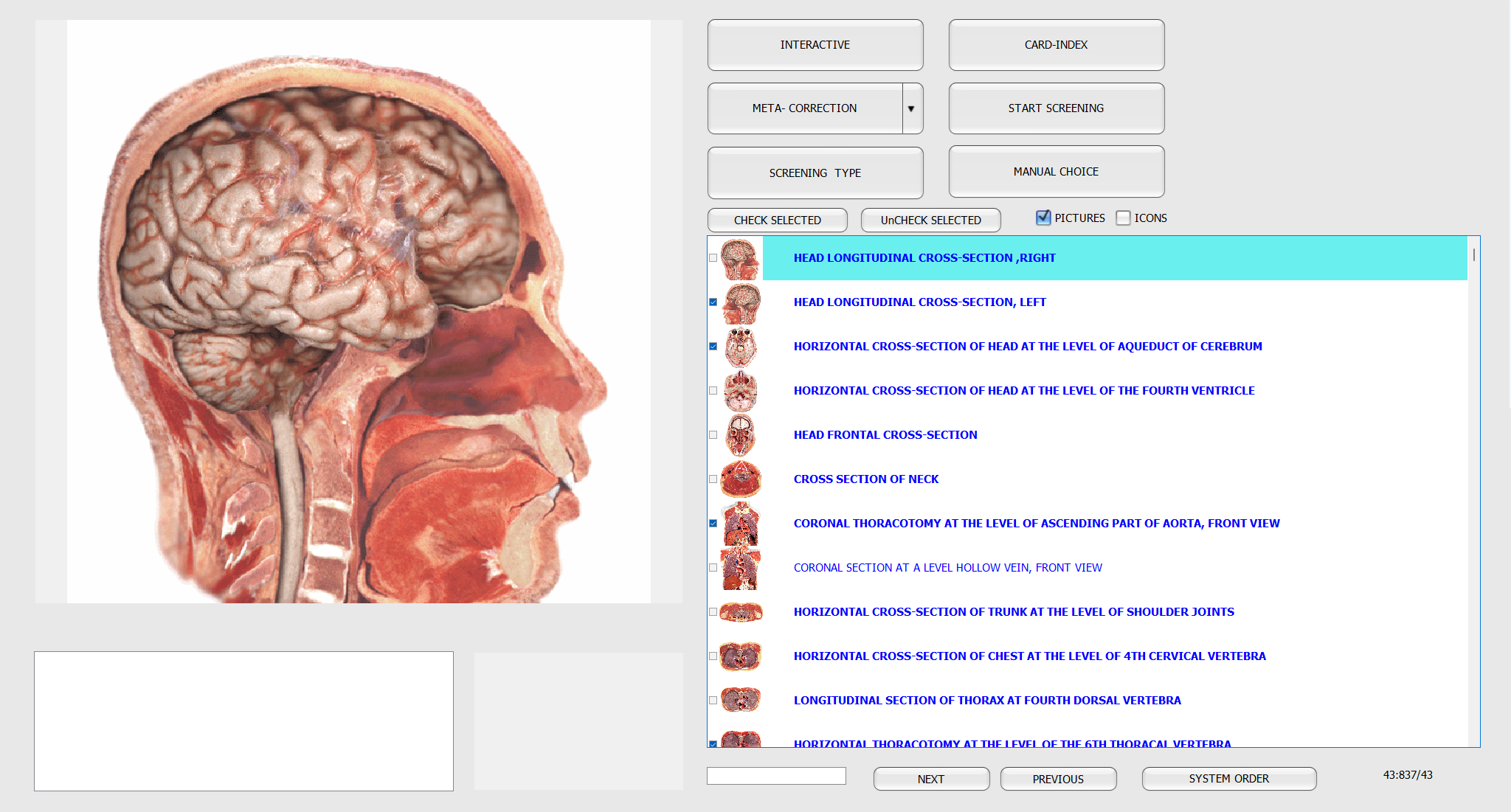This screenshot has height=812, width=1511.
Task: Click the Shoulder Joints trunk section thumbnail
Action: (x=740, y=612)
